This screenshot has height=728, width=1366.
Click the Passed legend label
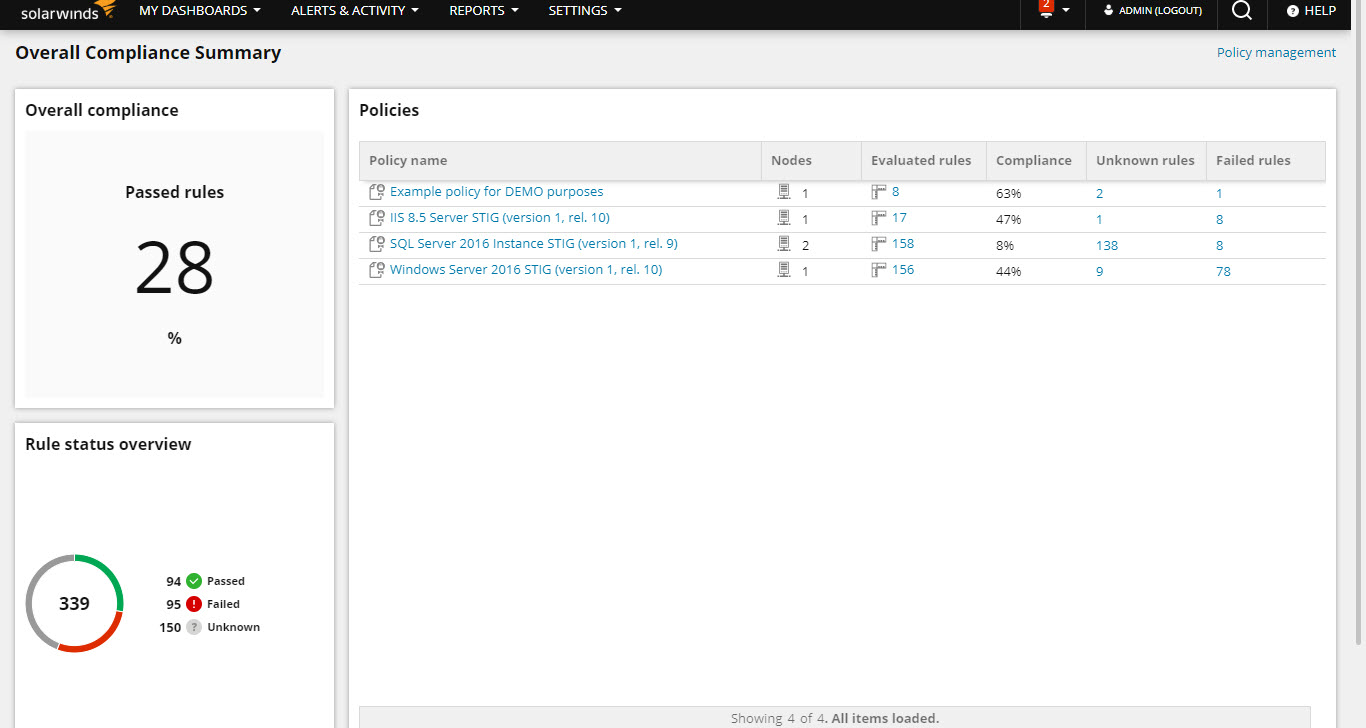click(226, 581)
